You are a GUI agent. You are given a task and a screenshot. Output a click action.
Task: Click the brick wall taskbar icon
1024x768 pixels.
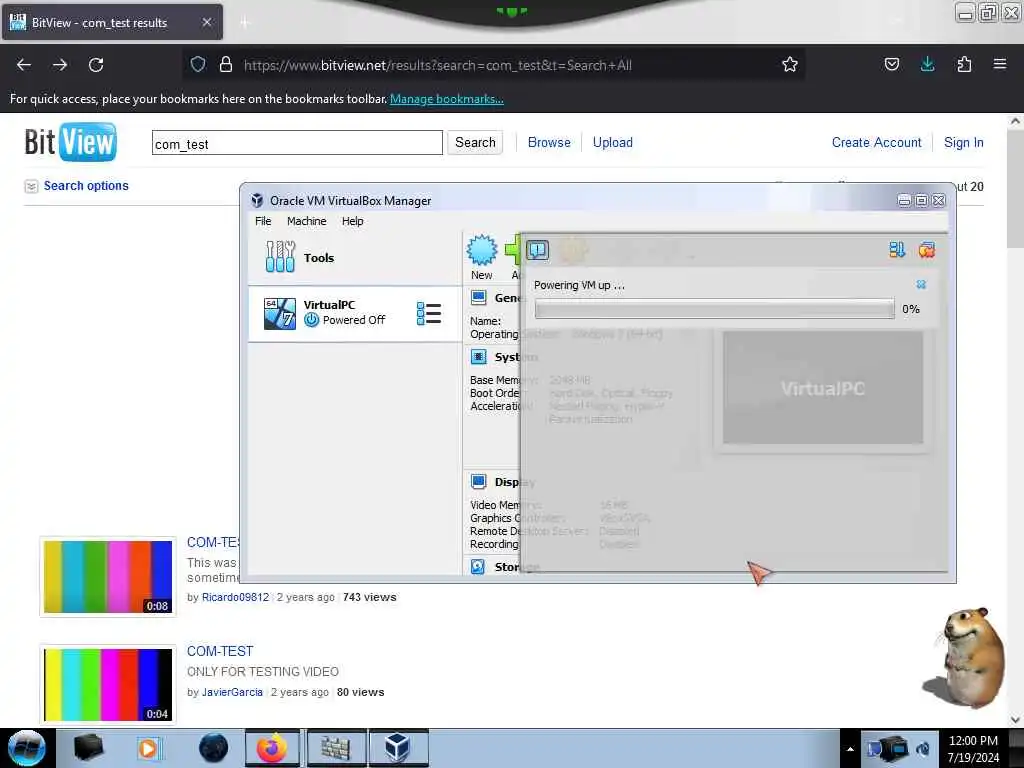tap(336, 748)
